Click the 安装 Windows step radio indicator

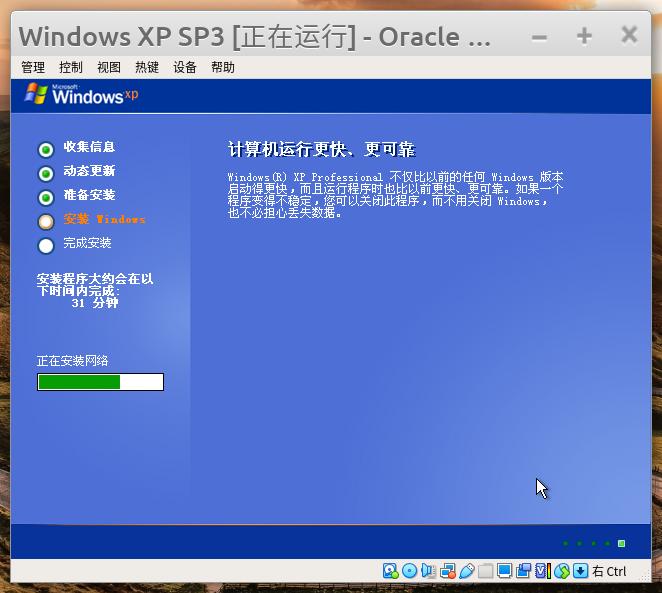(46, 222)
